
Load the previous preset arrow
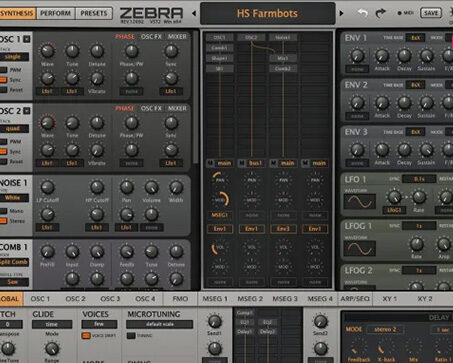[x=194, y=14]
